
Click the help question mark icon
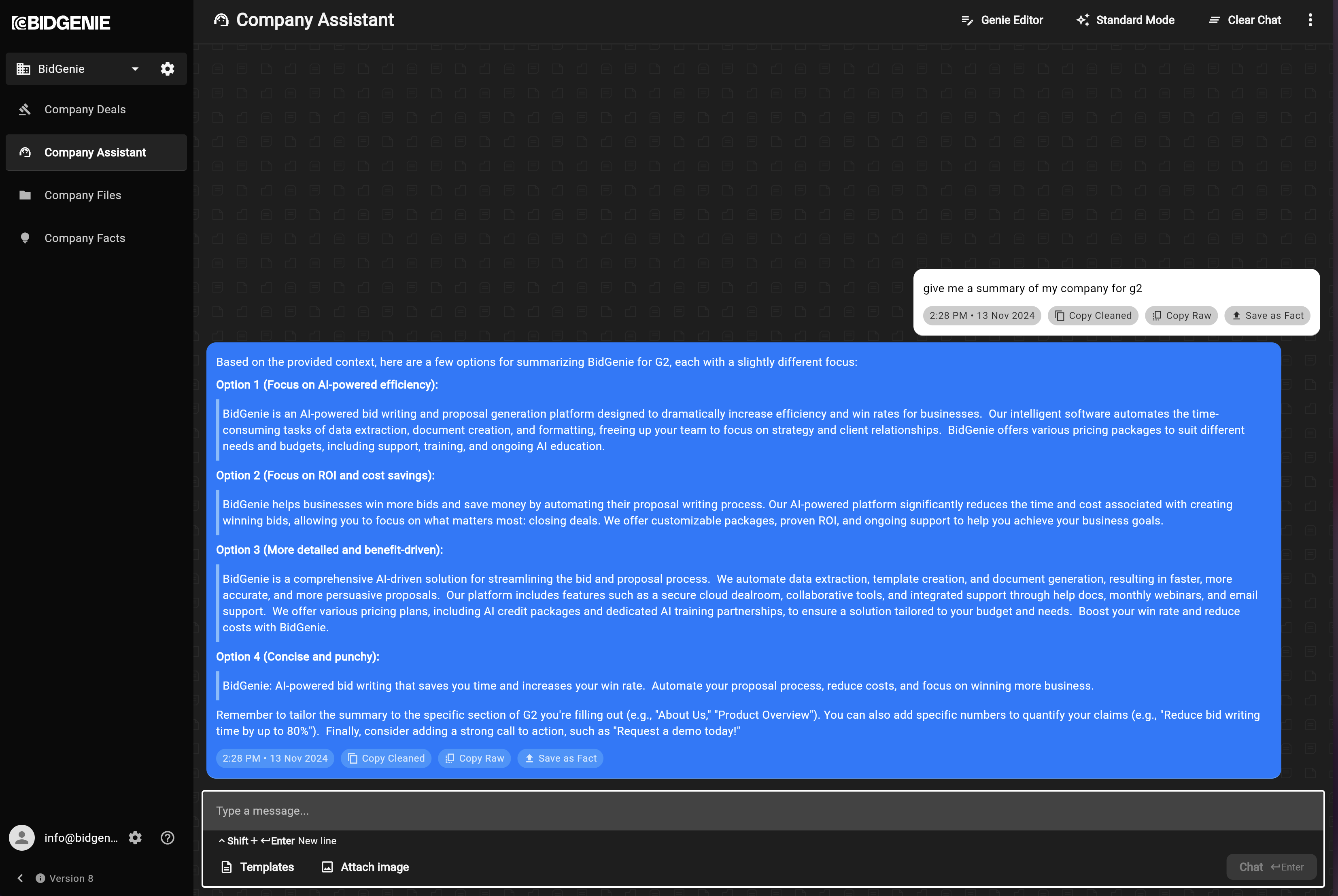tap(168, 838)
